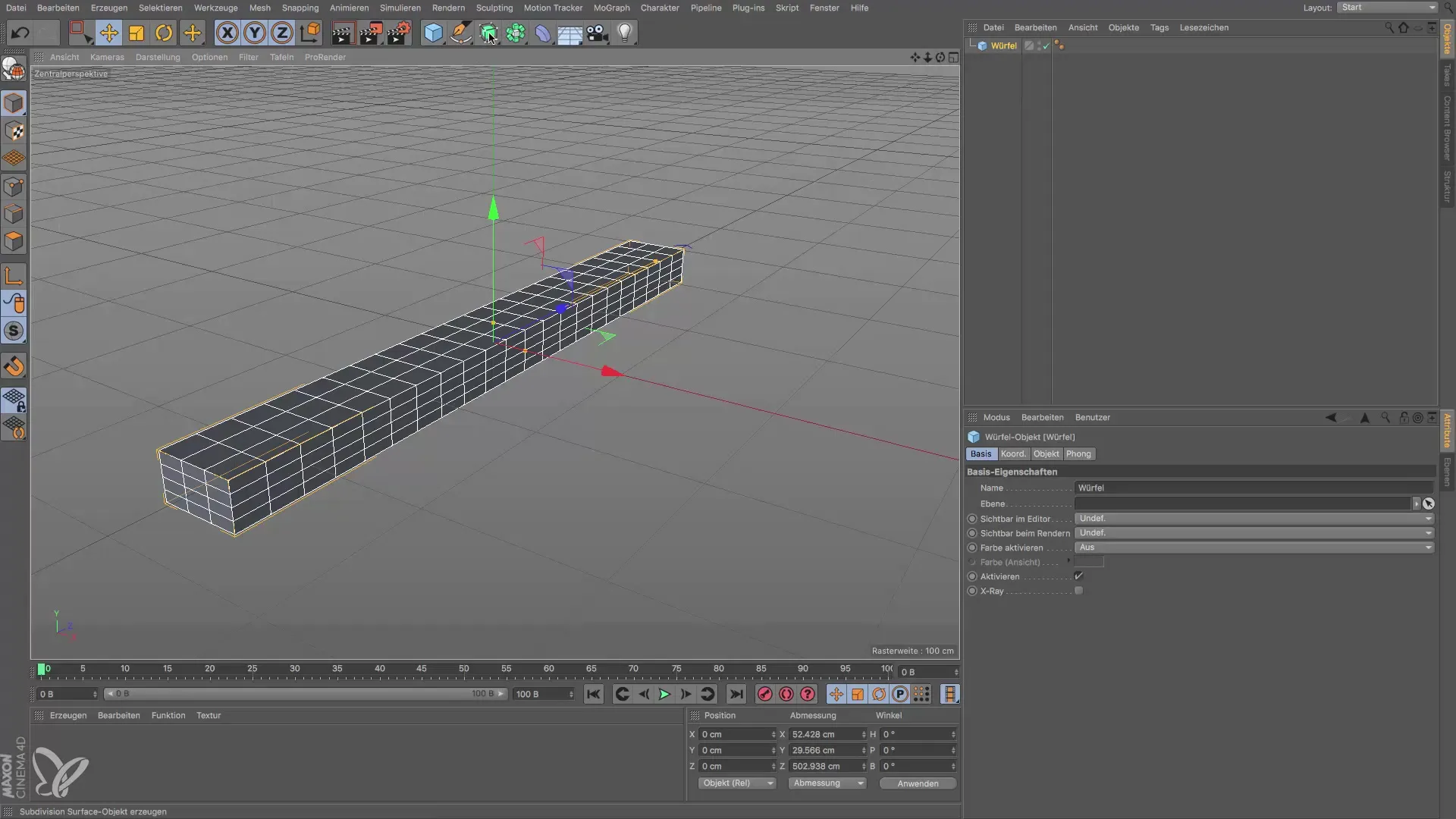Activate the Move tool
The width and height of the screenshot is (1456, 819).
click(x=108, y=33)
